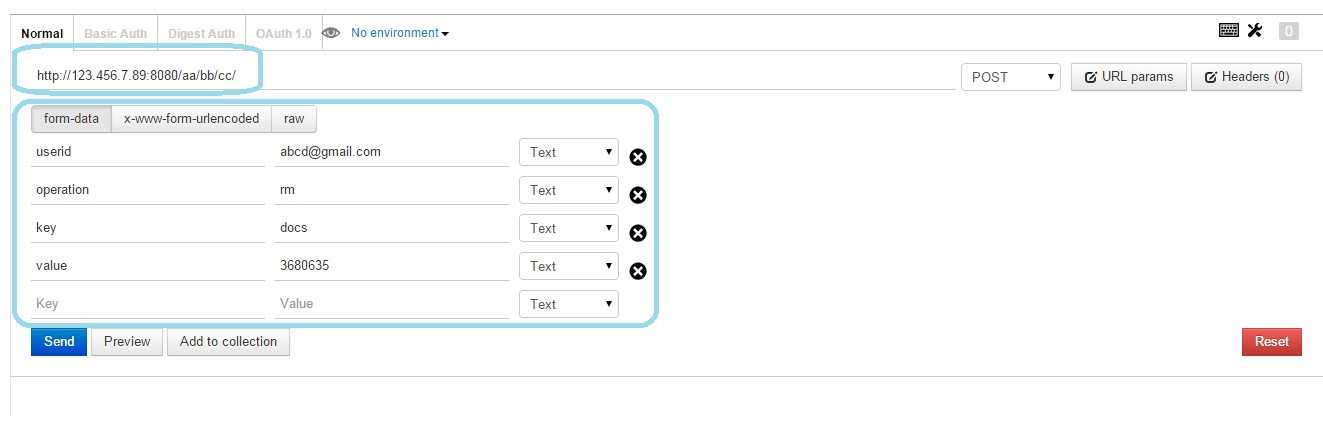The height and width of the screenshot is (422, 1323).
Task: Remove the userid parameter row
Action: [638, 157]
